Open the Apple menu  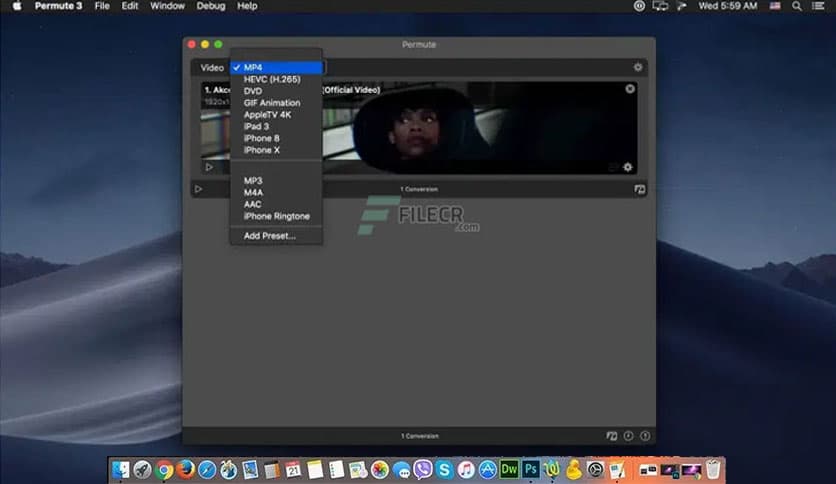pyautogui.click(x=17, y=6)
